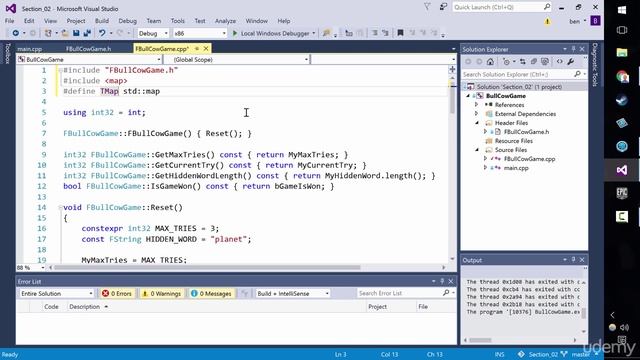Expand the External Dependencies node
This screenshot has width=640, height=360.
[476, 114]
